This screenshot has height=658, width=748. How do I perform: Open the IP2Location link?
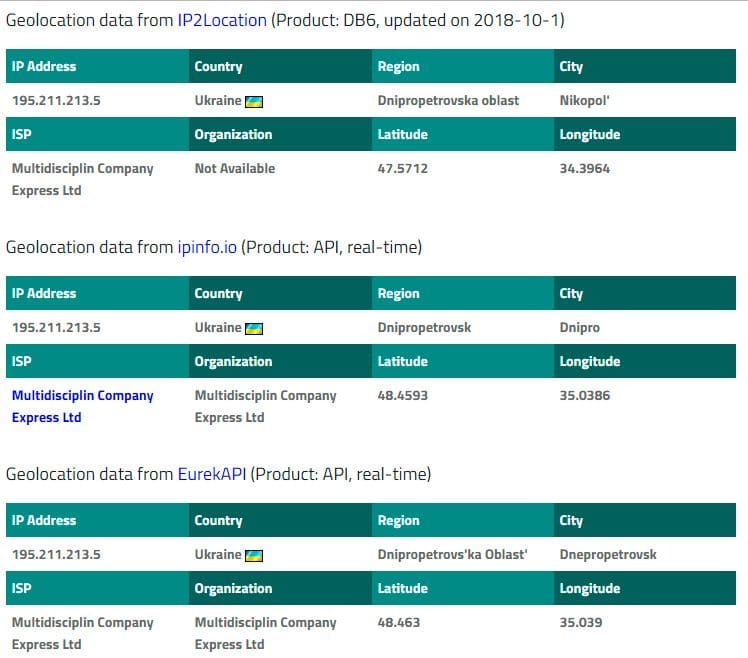[x=222, y=21]
